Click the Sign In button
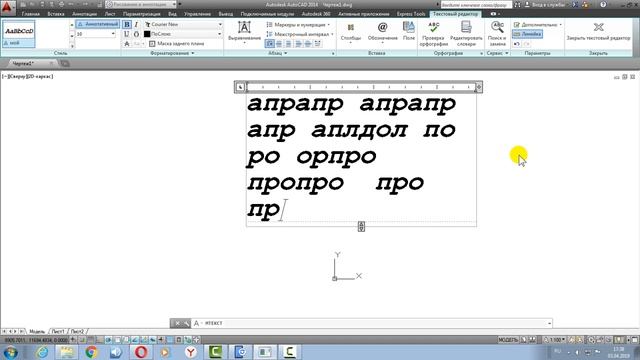 [x=546, y=5]
